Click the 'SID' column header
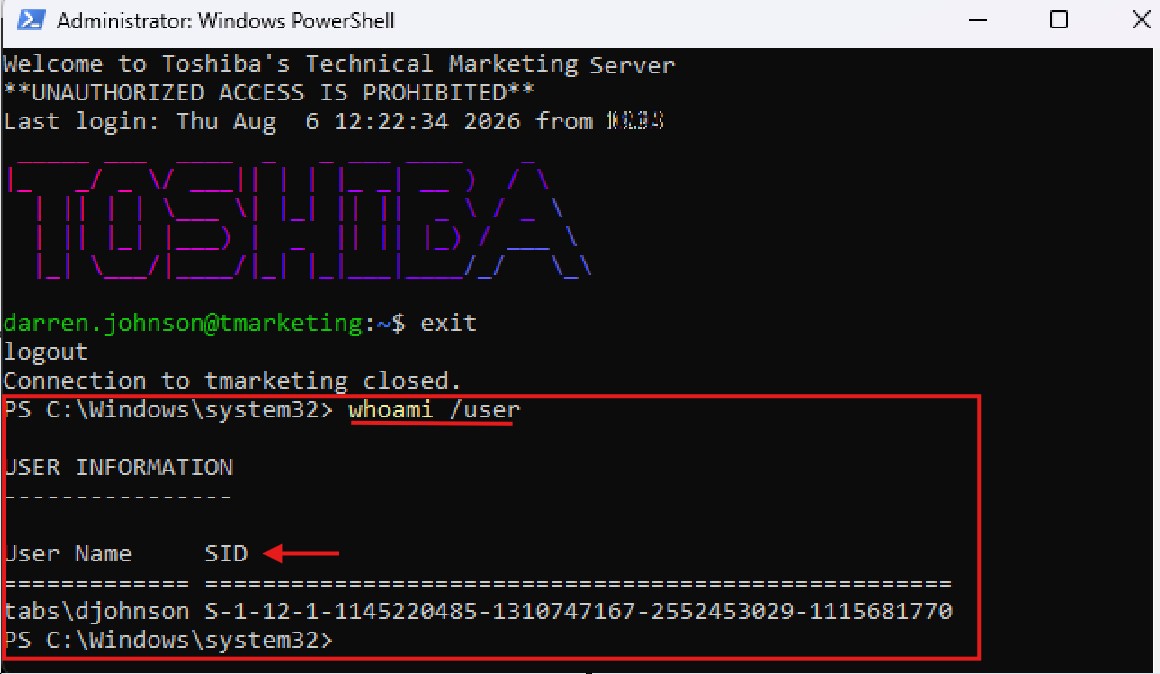The height and width of the screenshot is (674, 1160). 226,553
